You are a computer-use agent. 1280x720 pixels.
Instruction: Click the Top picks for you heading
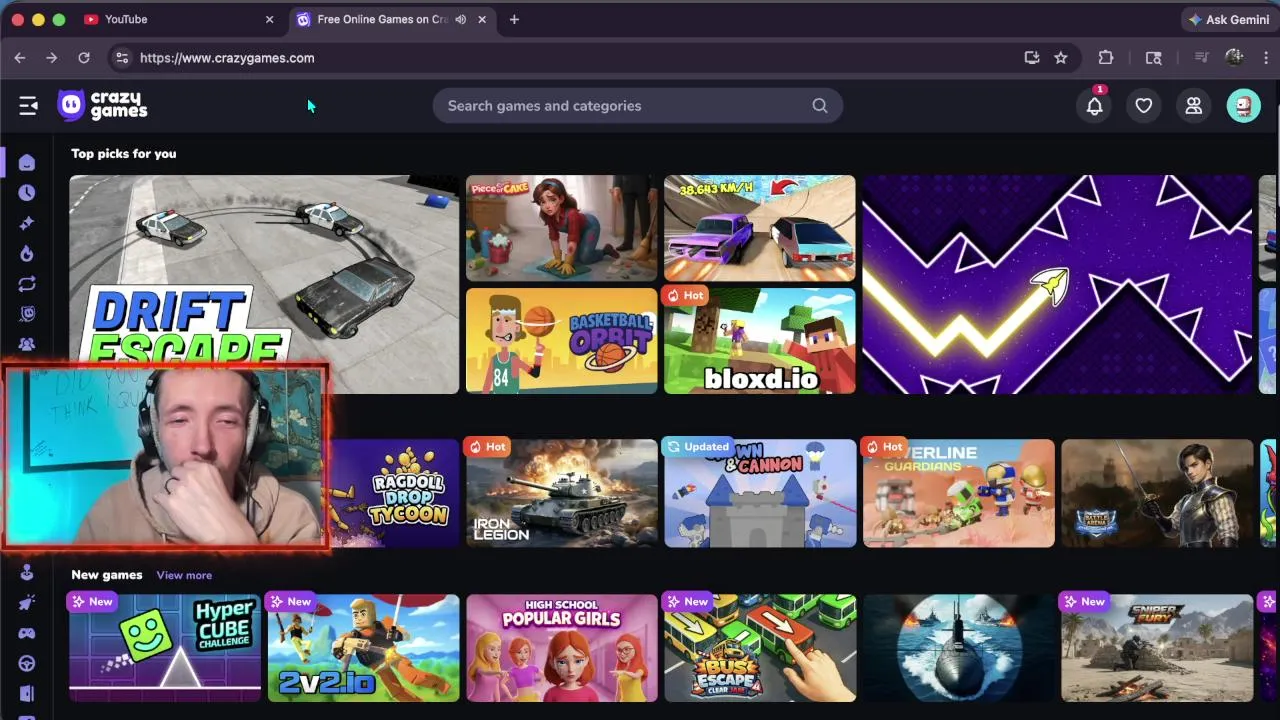pos(124,154)
